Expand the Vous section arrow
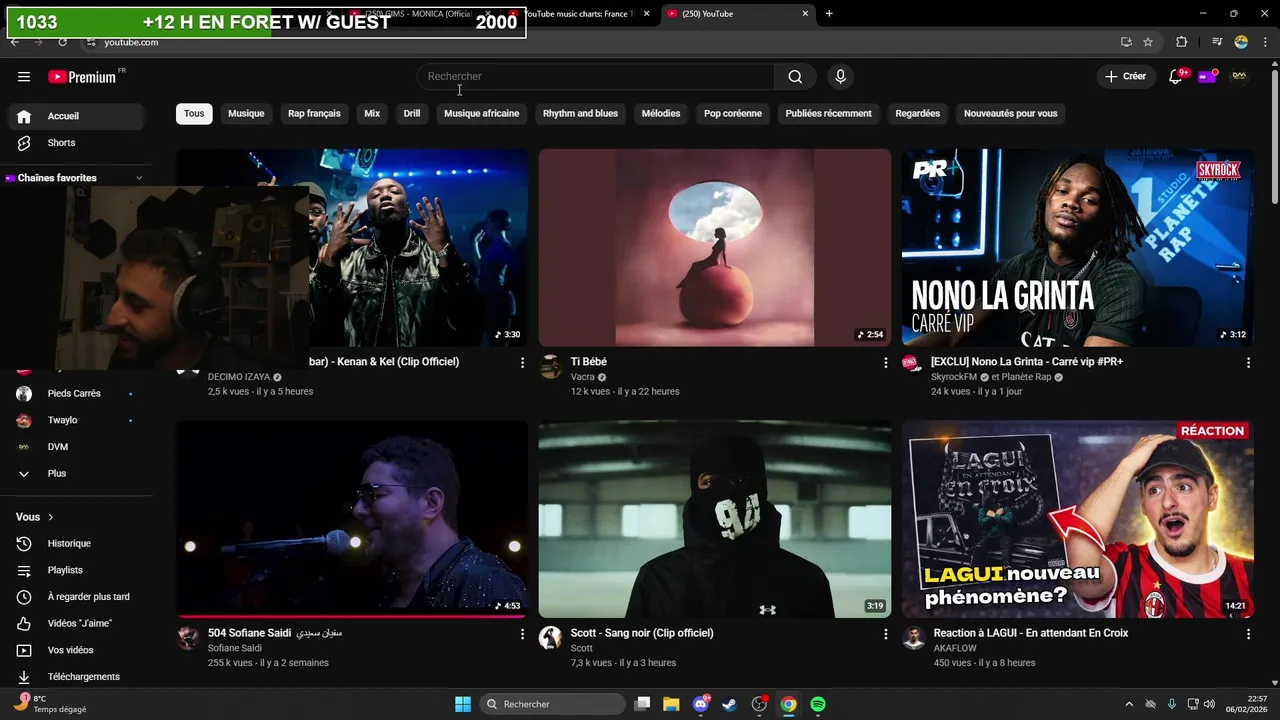 [50, 517]
